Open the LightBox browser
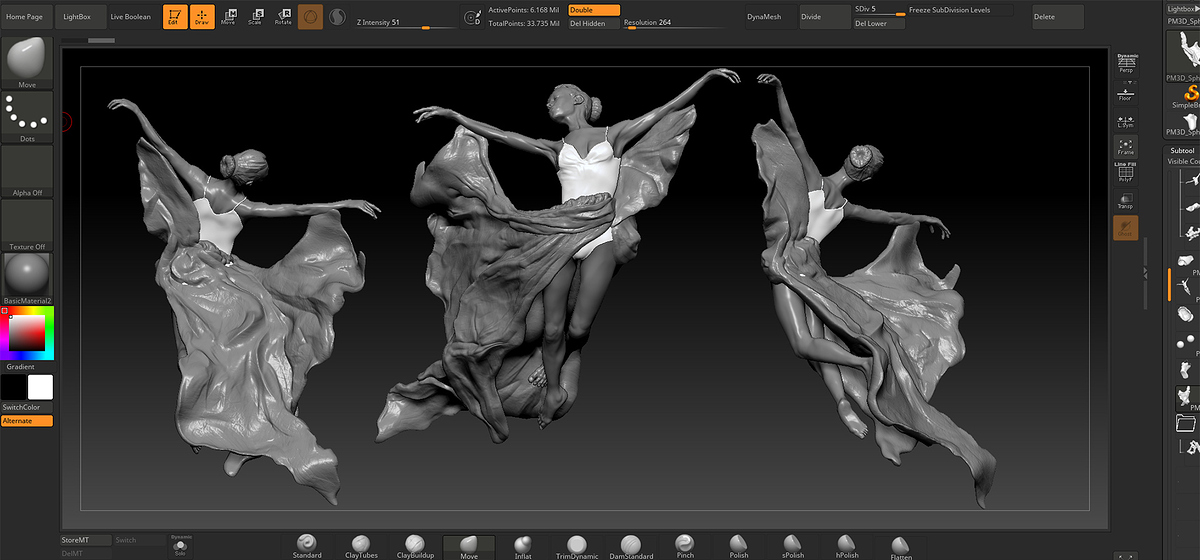 coord(78,17)
